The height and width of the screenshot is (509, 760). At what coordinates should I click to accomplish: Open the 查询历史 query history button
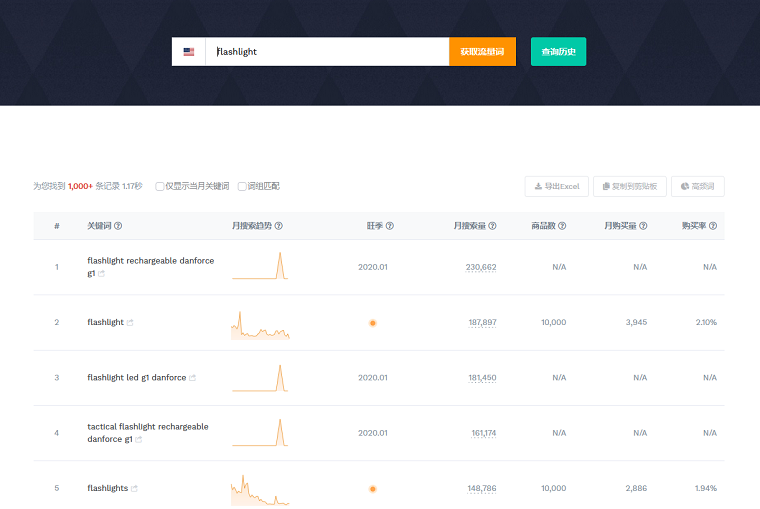click(x=558, y=51)
